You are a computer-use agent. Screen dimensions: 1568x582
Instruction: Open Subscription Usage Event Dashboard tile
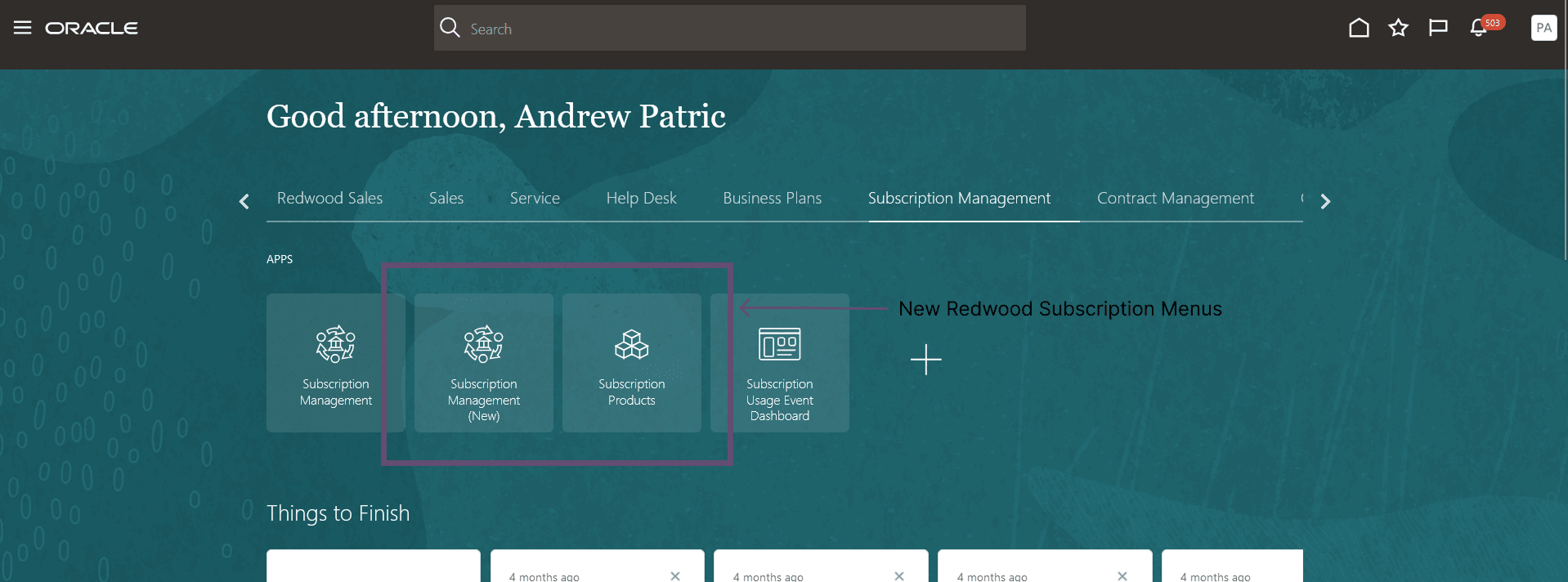pyautogui.click(x=780, y=363)
